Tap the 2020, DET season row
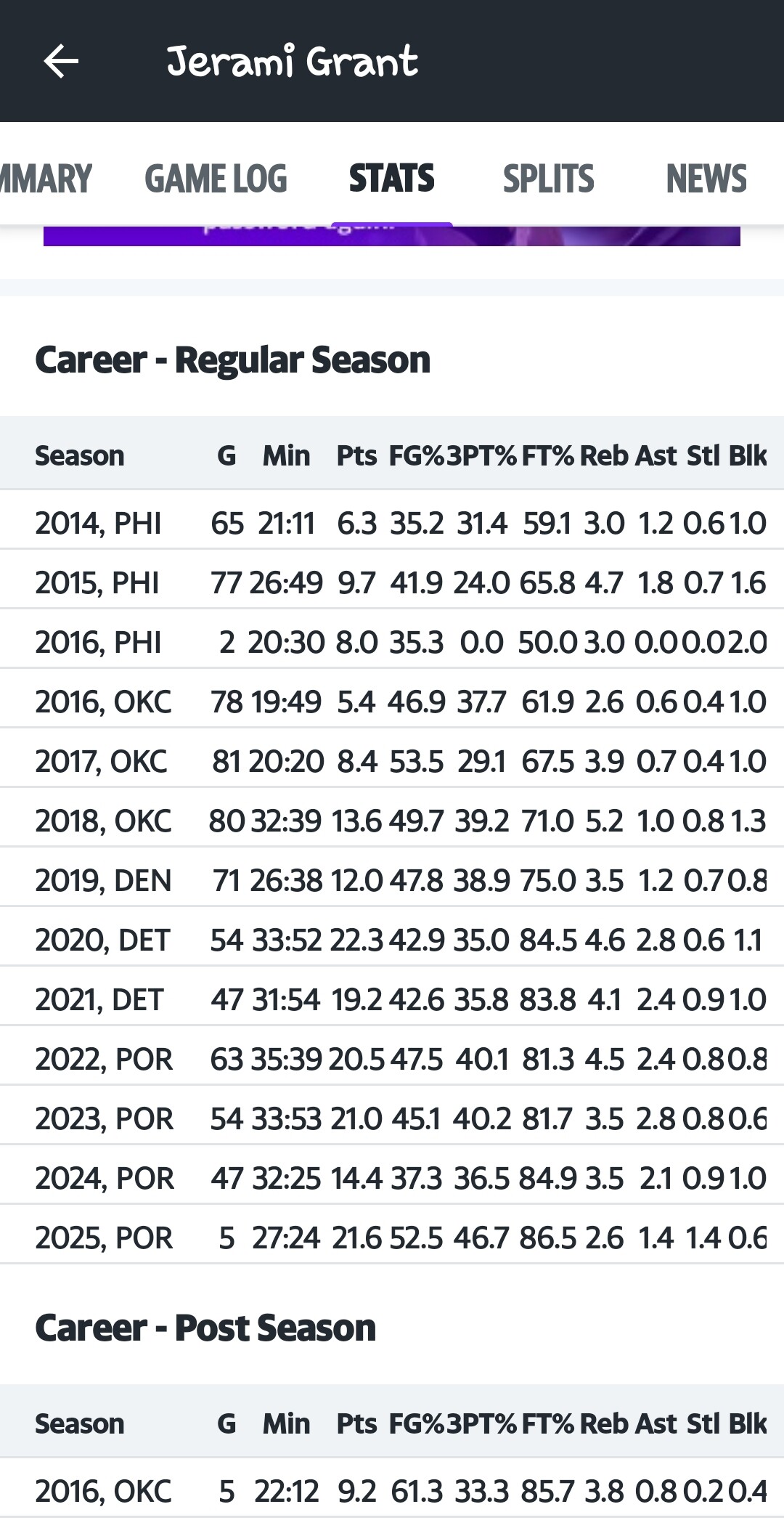This screenshot has width=784, height=1536. click(392, 940)
